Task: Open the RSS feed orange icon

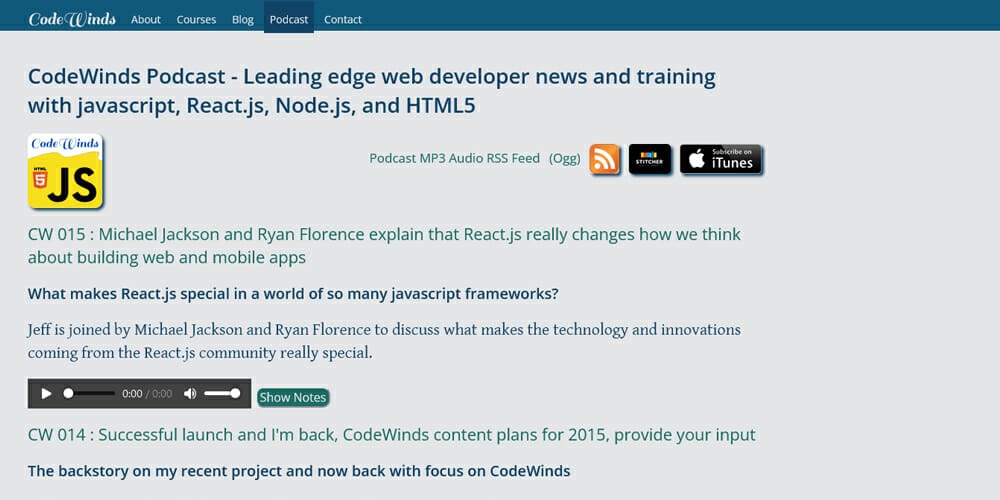Action: pyautogui.click(x=604, y=159)
